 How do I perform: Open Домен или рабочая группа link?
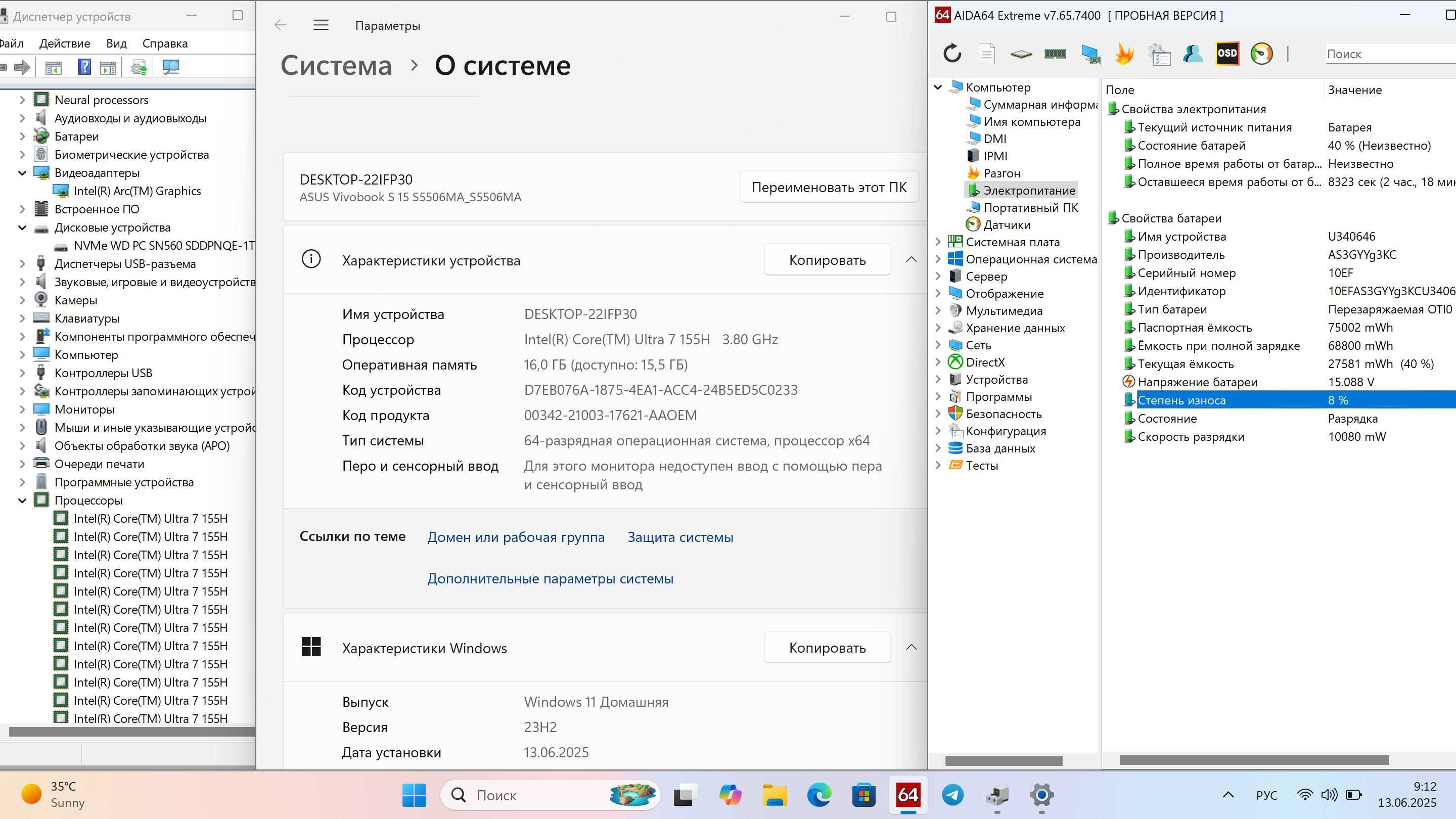pos(516,537)
